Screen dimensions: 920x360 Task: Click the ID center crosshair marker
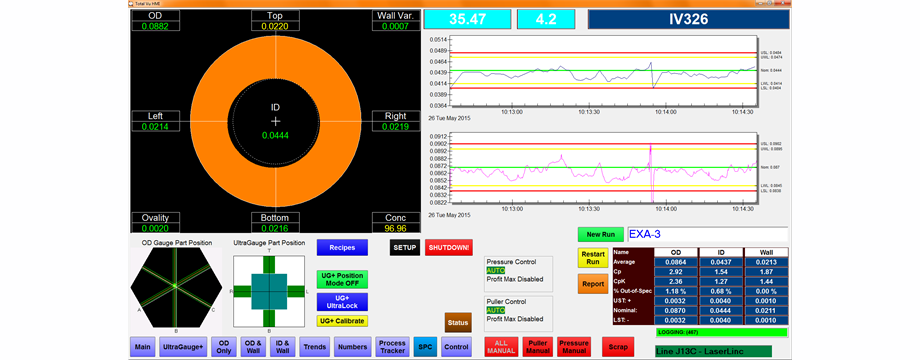(276, 121)
